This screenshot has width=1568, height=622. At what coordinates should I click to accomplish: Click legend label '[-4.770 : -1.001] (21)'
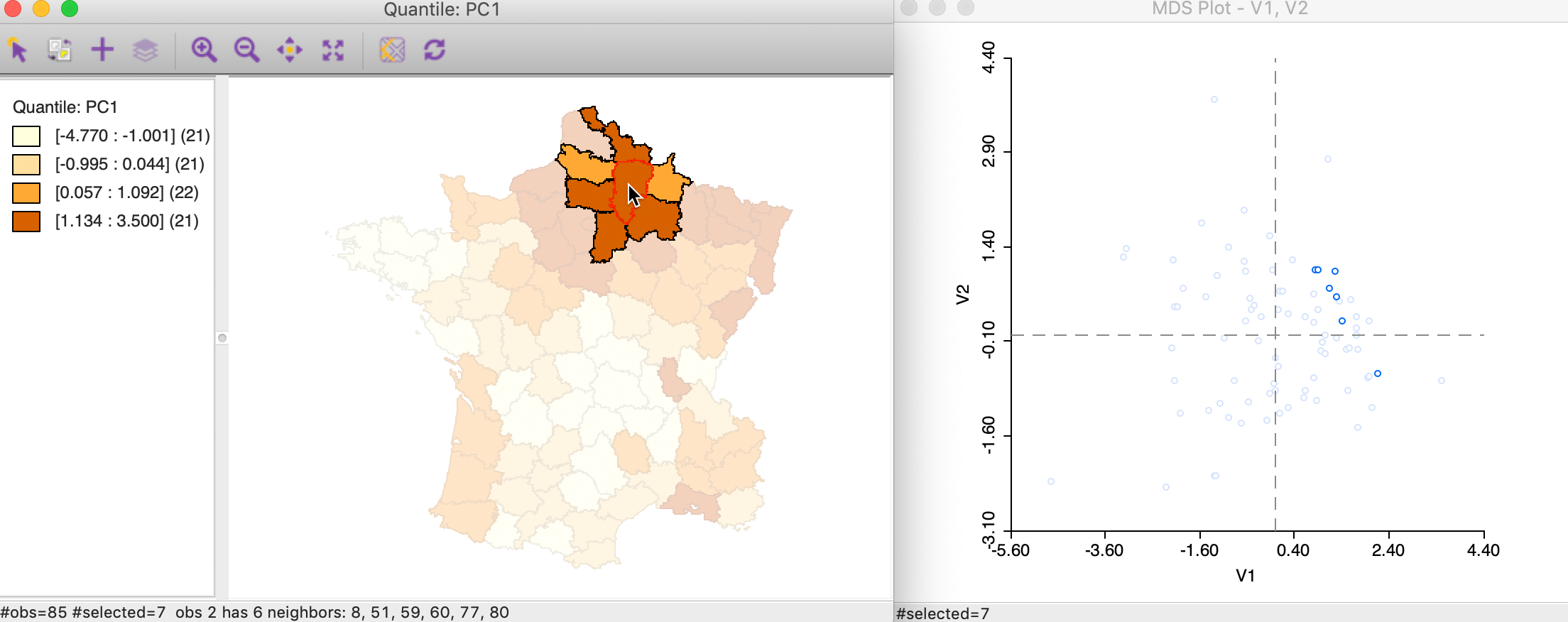coord(133,136)
